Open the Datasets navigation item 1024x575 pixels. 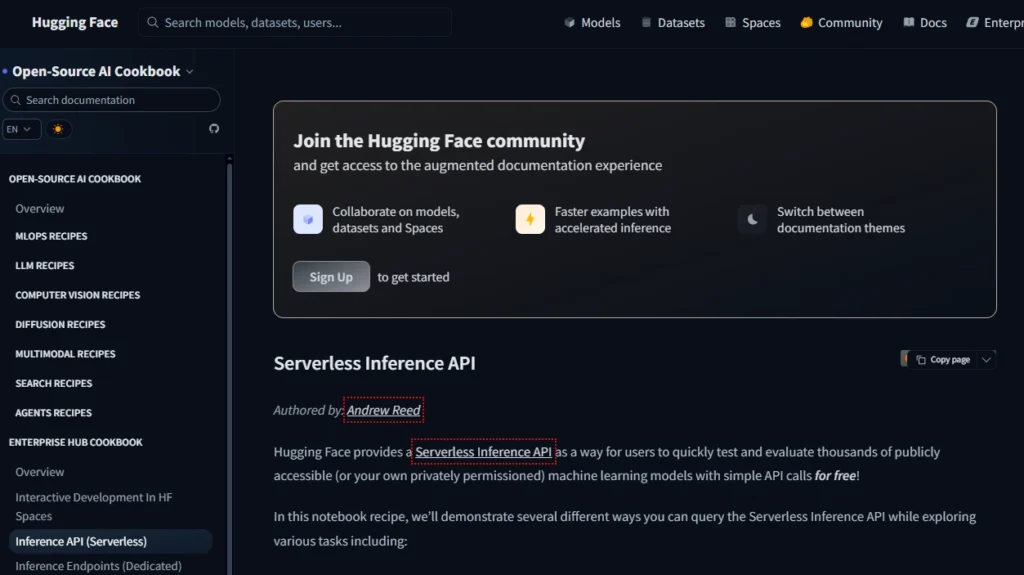point(673,22)
